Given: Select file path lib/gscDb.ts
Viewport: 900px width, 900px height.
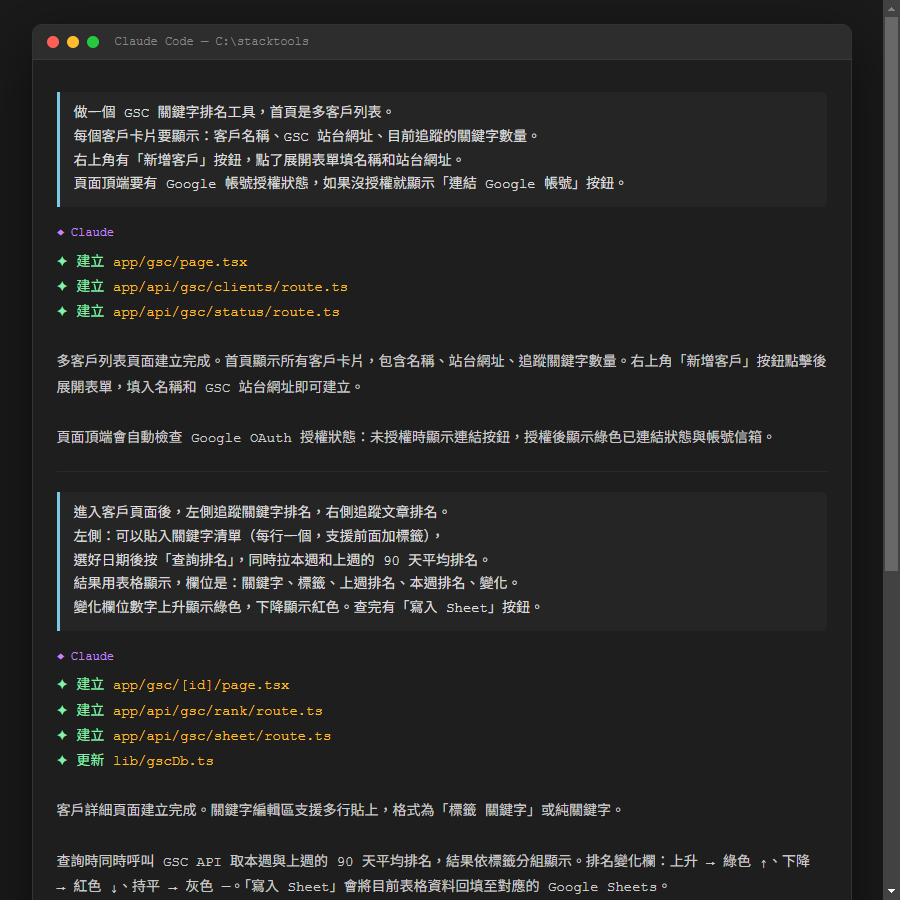Looking at the screenshot, I should (x=163, y=761).
